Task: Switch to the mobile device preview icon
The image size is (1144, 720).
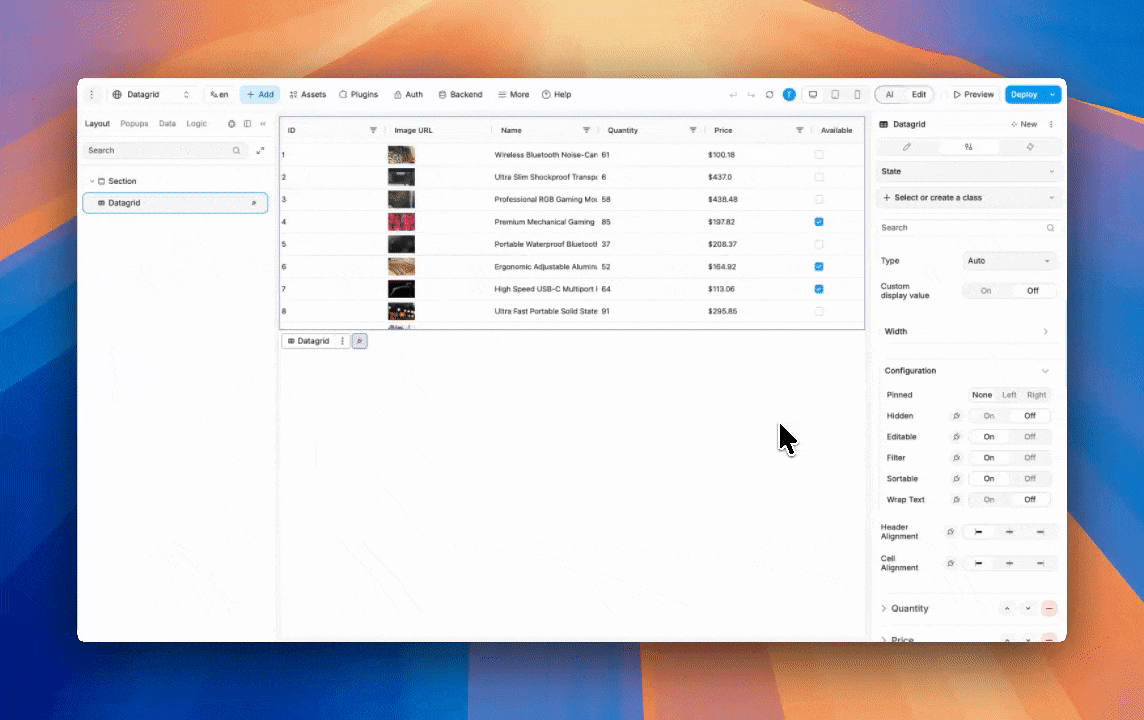Action: click(x=857, y=95)
